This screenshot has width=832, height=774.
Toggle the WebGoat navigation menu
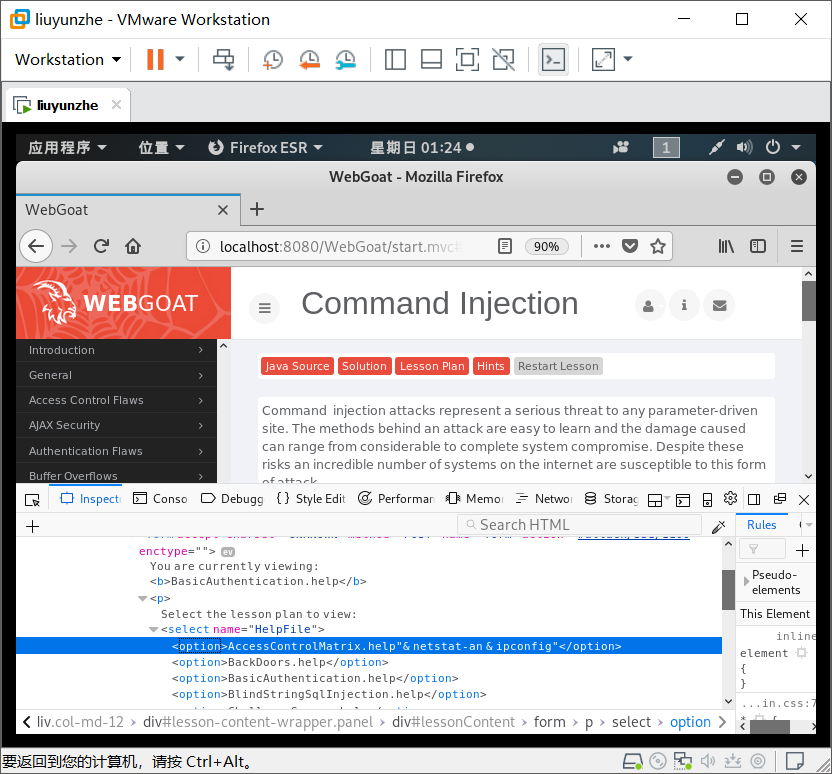pyautogui.click(x=265, y=308)
